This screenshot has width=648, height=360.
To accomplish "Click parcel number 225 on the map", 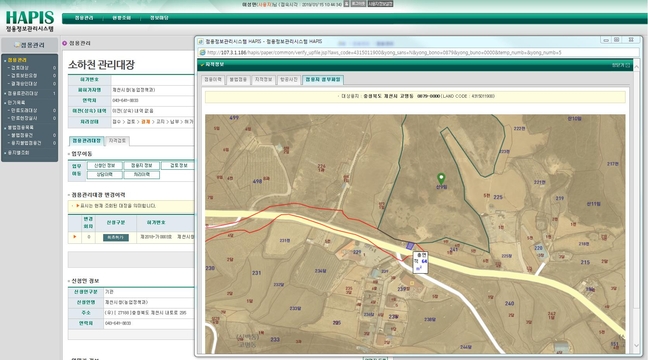I will 498,197.
